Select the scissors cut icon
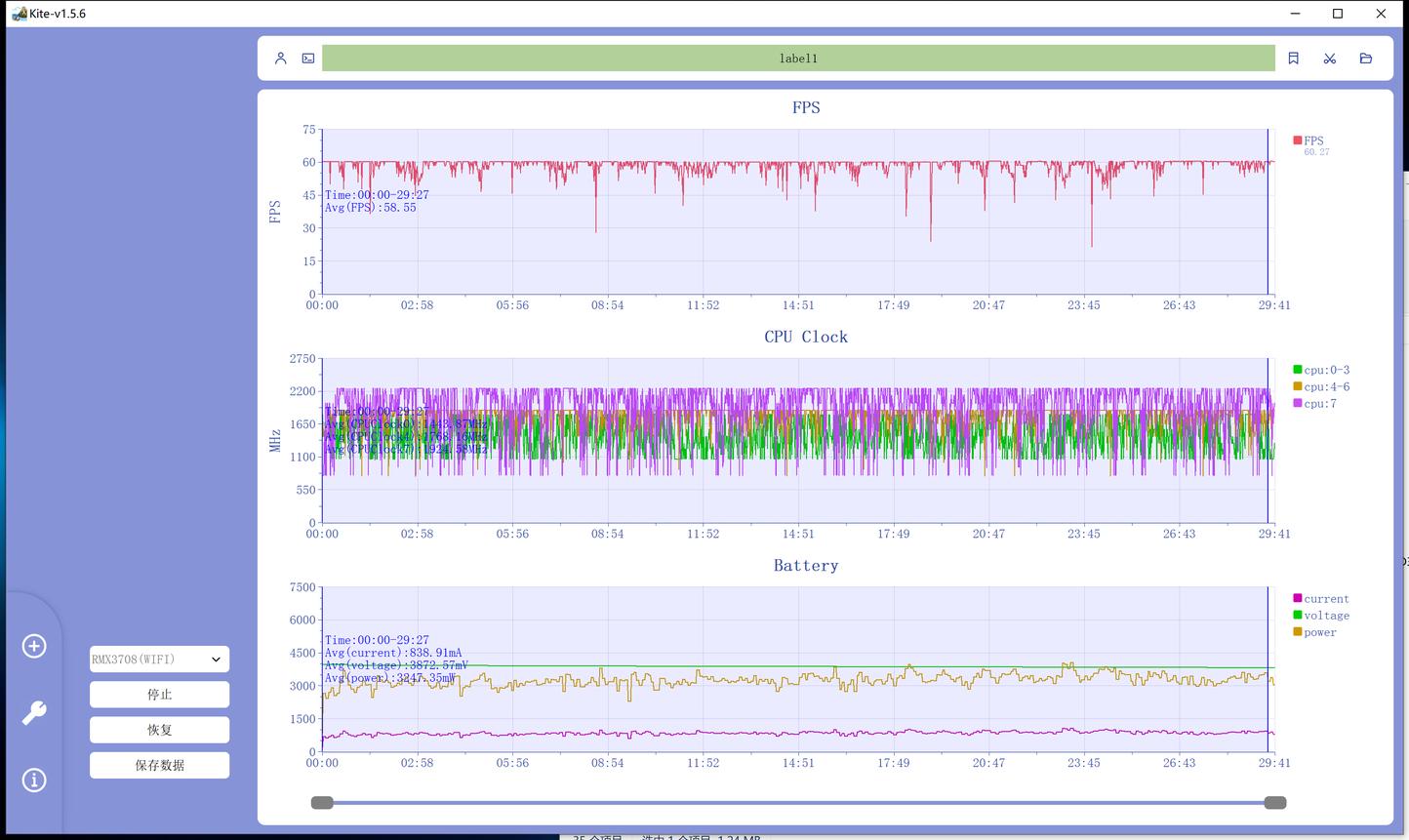 click(x=1329, y=59)
